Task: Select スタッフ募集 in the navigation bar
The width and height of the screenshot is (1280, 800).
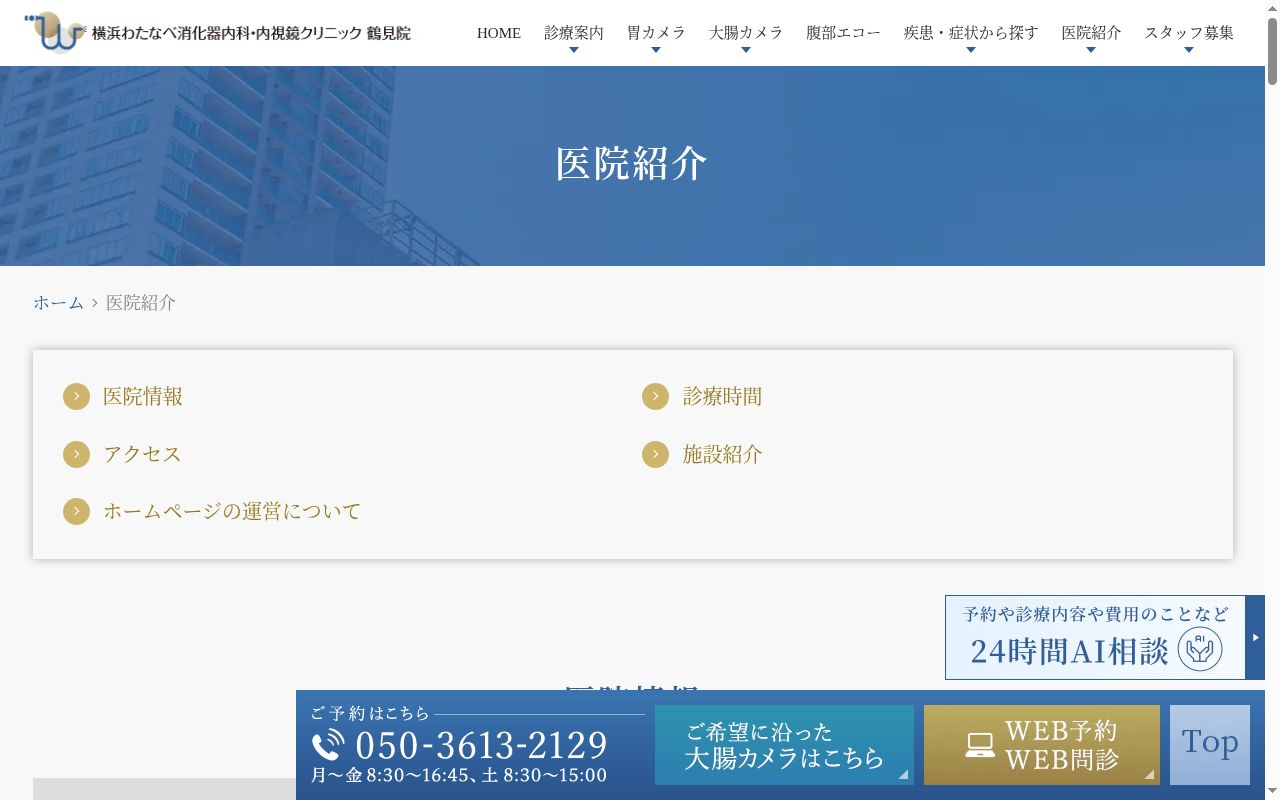Action: tap(1189, 33)
